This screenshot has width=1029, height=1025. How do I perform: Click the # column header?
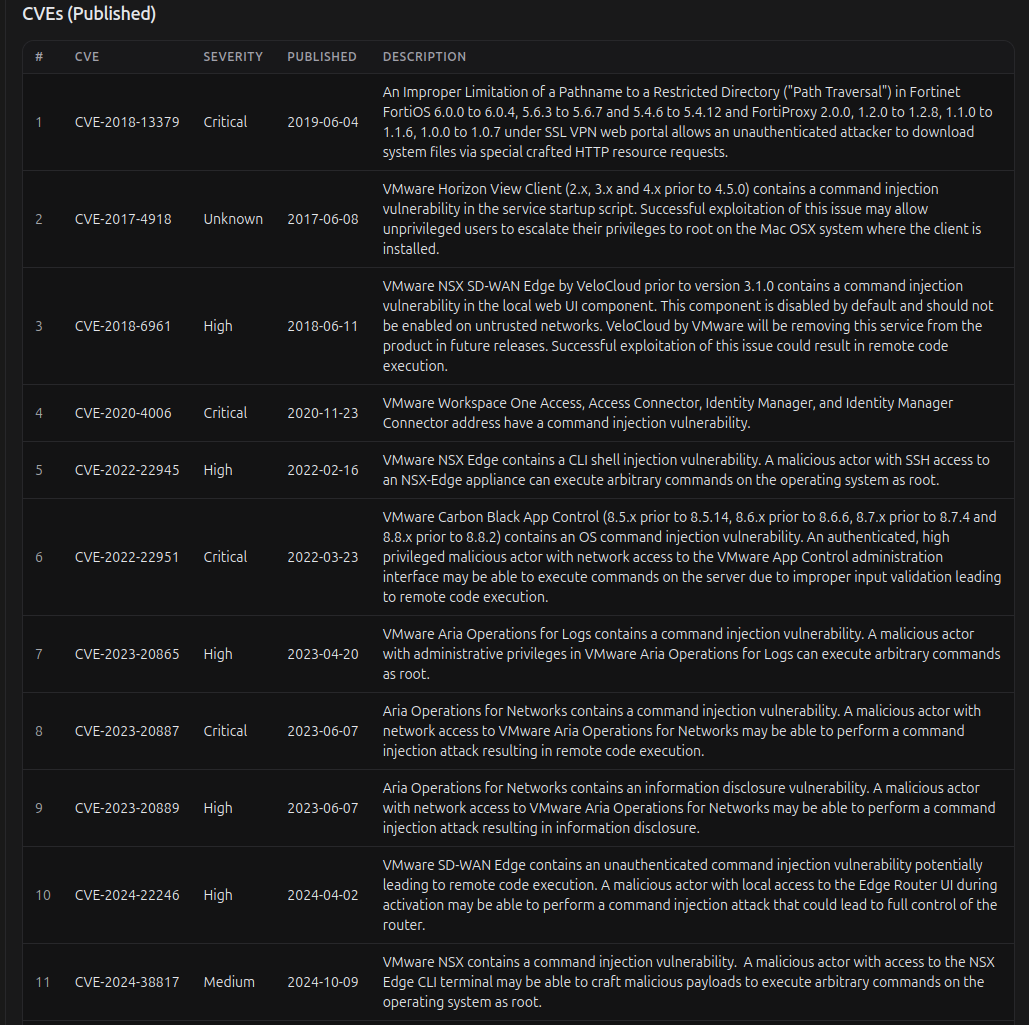39,57
